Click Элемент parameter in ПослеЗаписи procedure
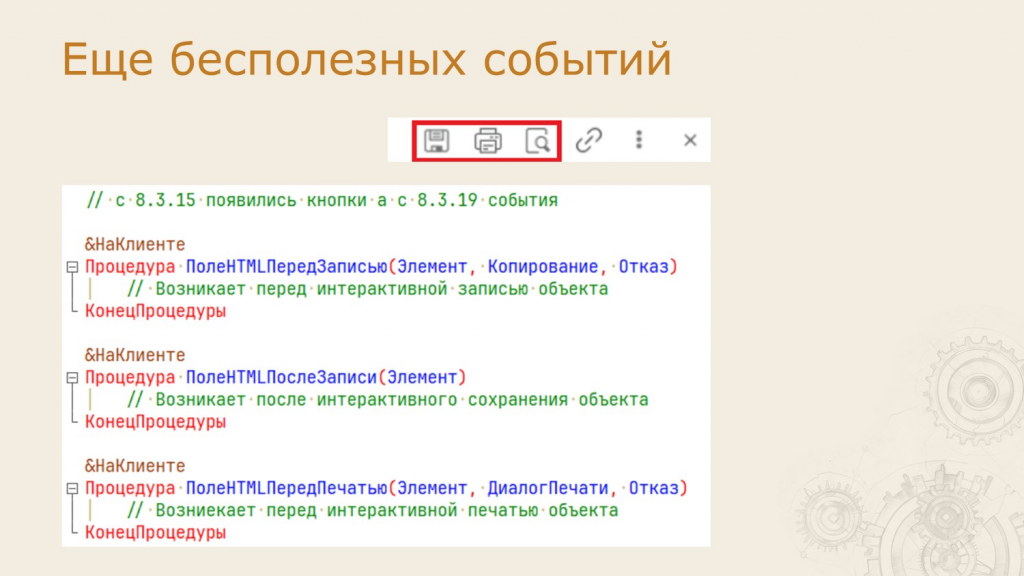Viewport: 1024px width, 576px height. (x=422, y=377)
